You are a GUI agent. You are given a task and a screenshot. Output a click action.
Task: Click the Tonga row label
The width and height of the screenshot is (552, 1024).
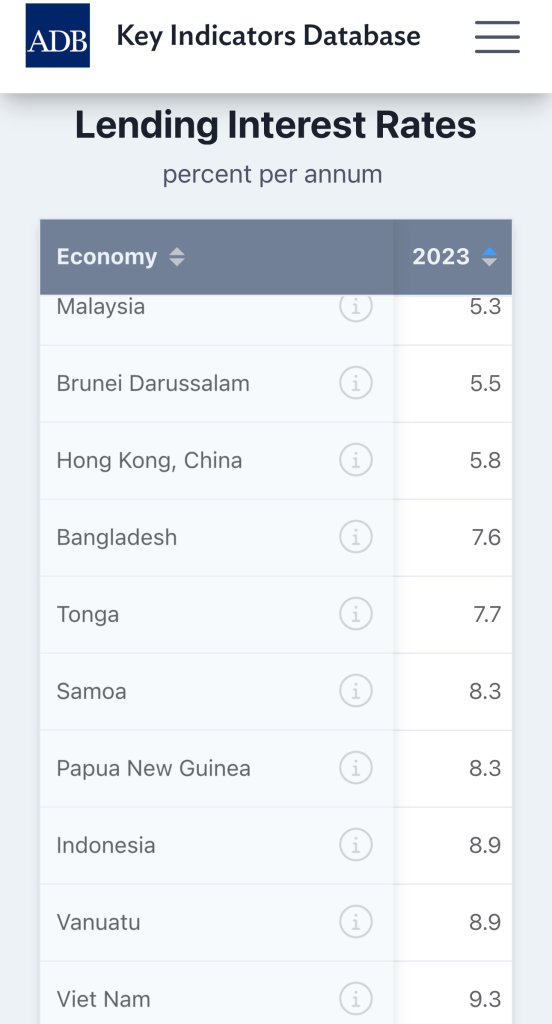click(x=88, y=615)
